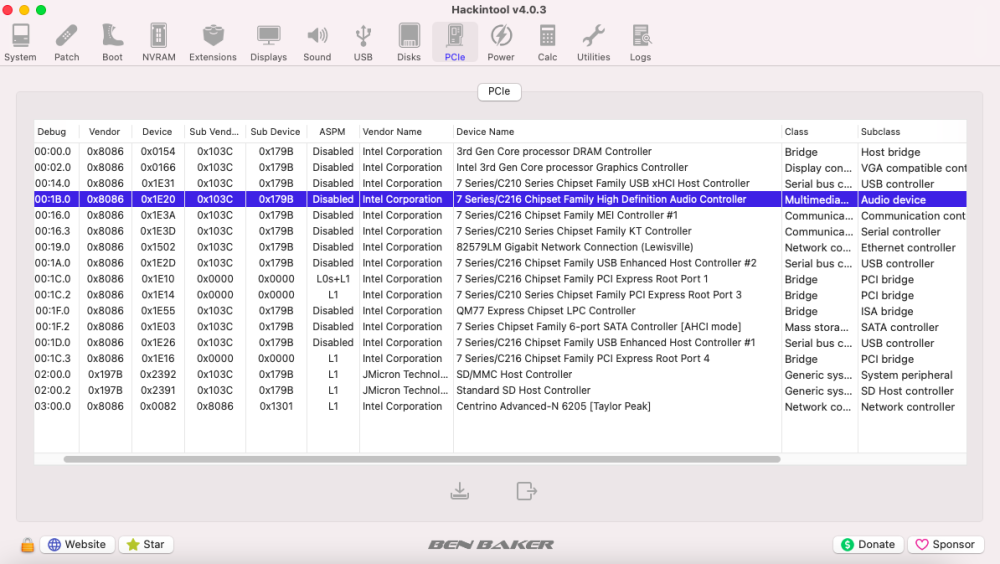
Task: Select the PCI Express Root Port 1 row
Action: click(x=500, y=279)
